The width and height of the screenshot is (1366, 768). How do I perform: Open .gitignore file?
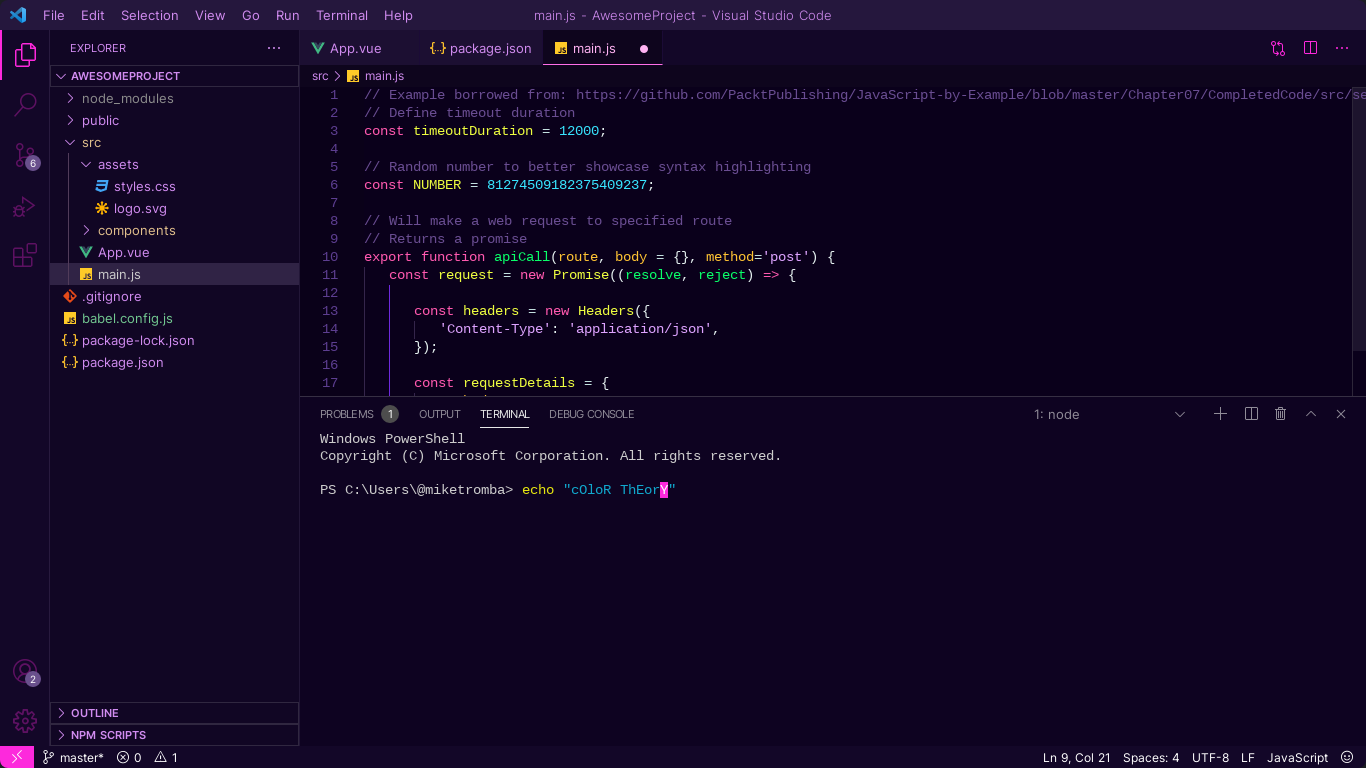(174, 296)
